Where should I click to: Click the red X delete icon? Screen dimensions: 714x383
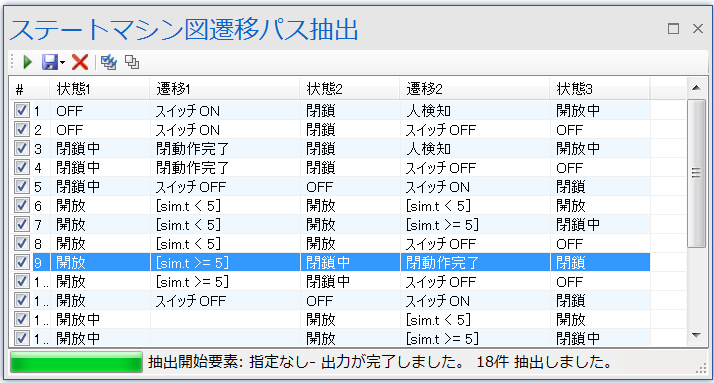pyautogui.click(x=80, y=62)
